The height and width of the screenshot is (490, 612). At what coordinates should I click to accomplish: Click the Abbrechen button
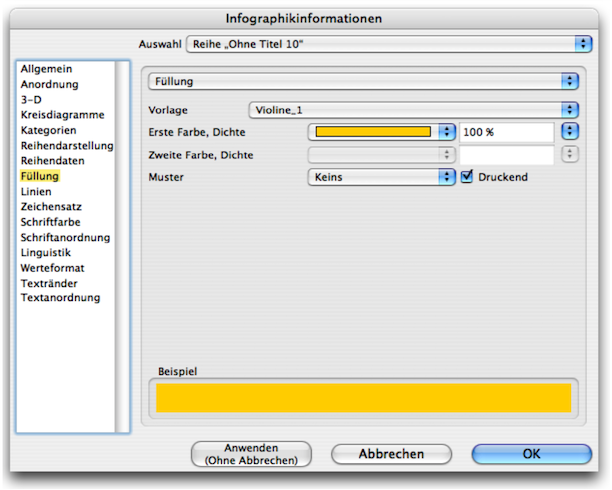[x=391, y=454]
